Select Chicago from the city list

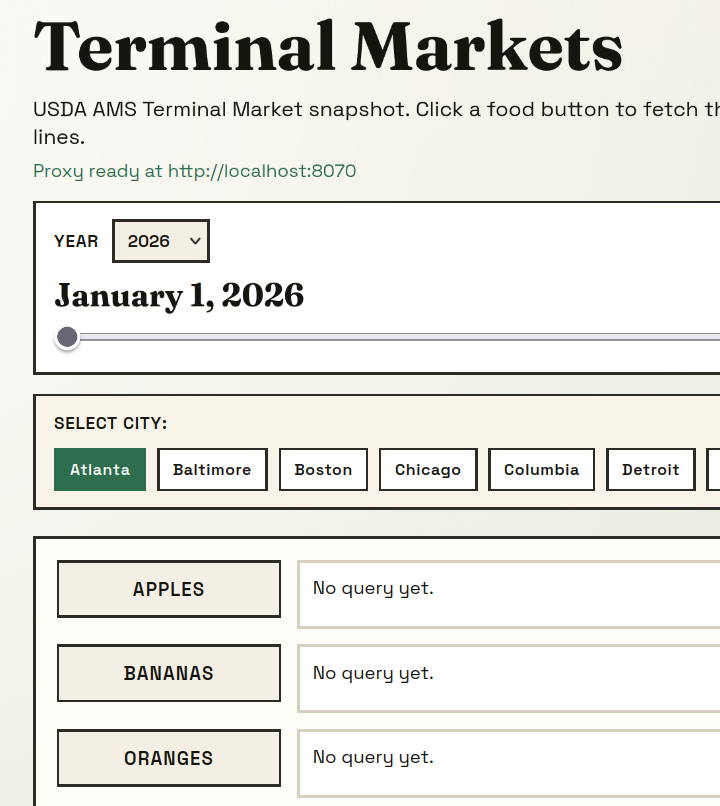click(427, 469)
